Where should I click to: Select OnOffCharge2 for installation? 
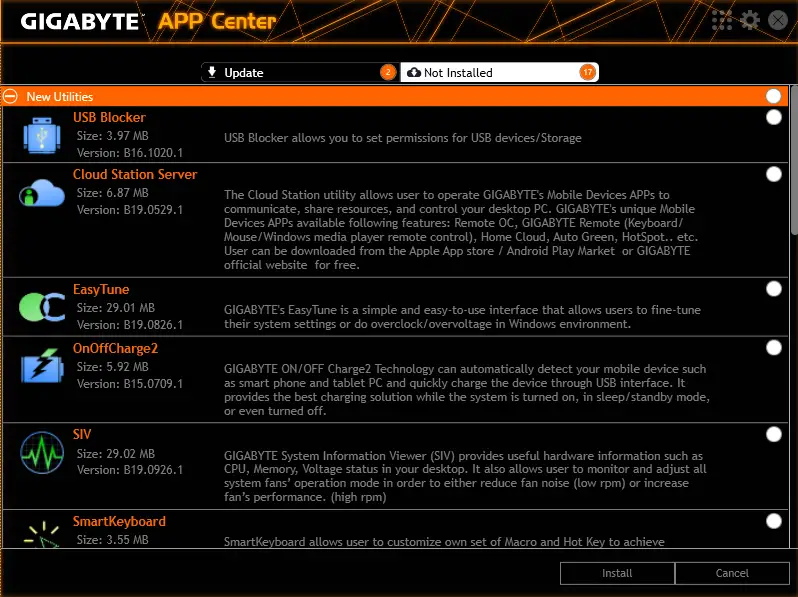[x=774, y=348]
